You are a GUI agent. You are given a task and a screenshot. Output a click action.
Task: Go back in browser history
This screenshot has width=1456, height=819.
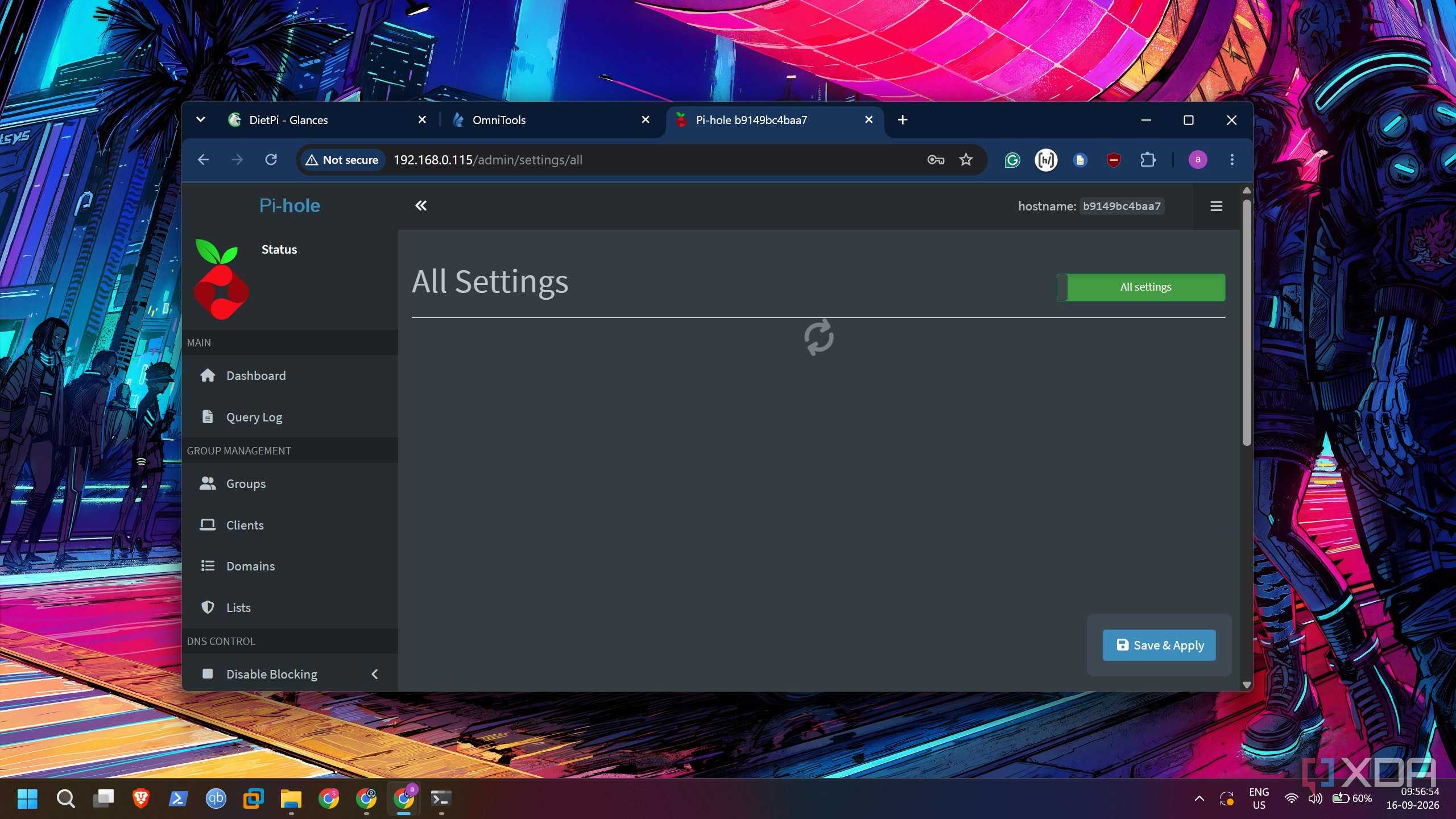click(x=204, y=160)
